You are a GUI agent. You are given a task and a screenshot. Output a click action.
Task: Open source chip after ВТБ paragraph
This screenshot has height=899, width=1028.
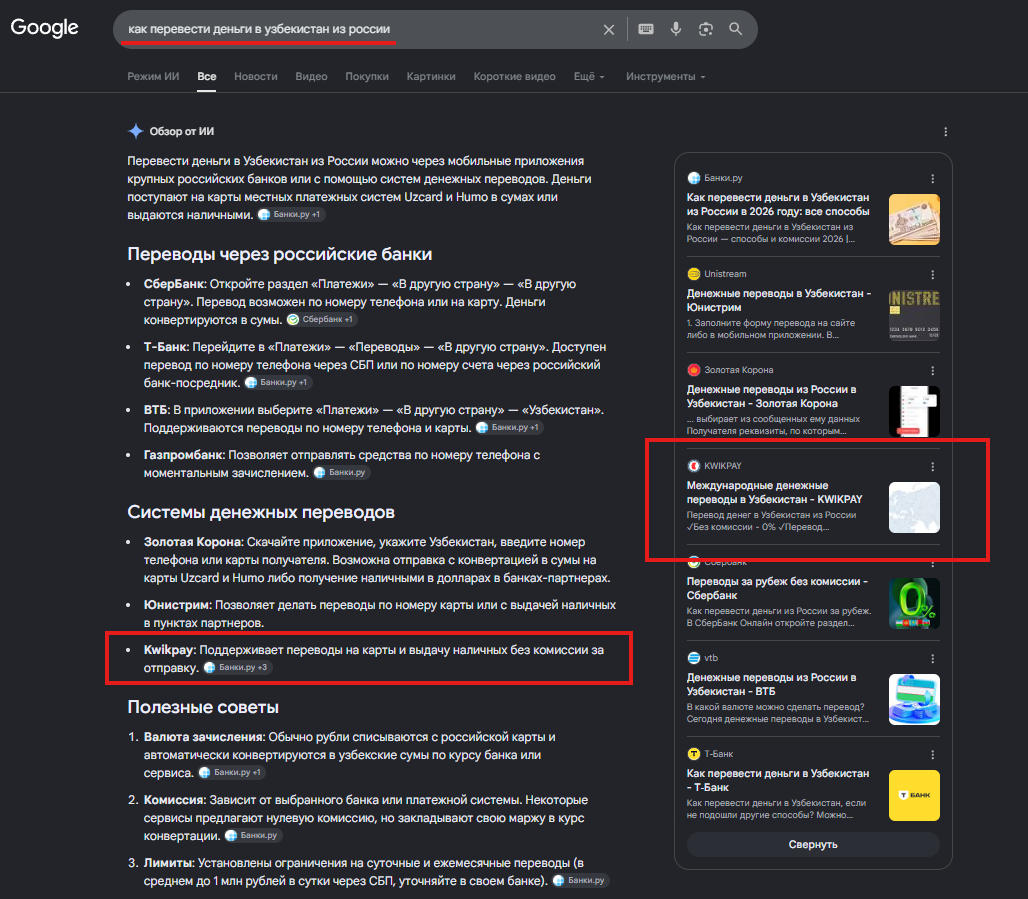(x=509, y=428)
